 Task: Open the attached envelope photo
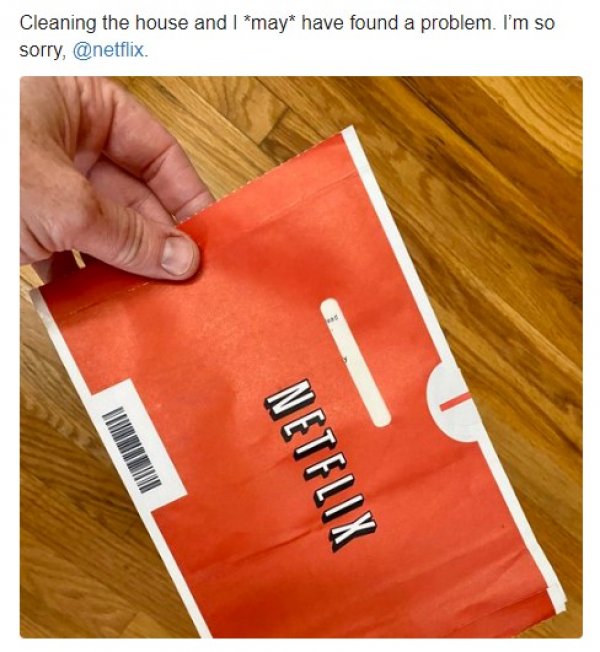[301, 357]
